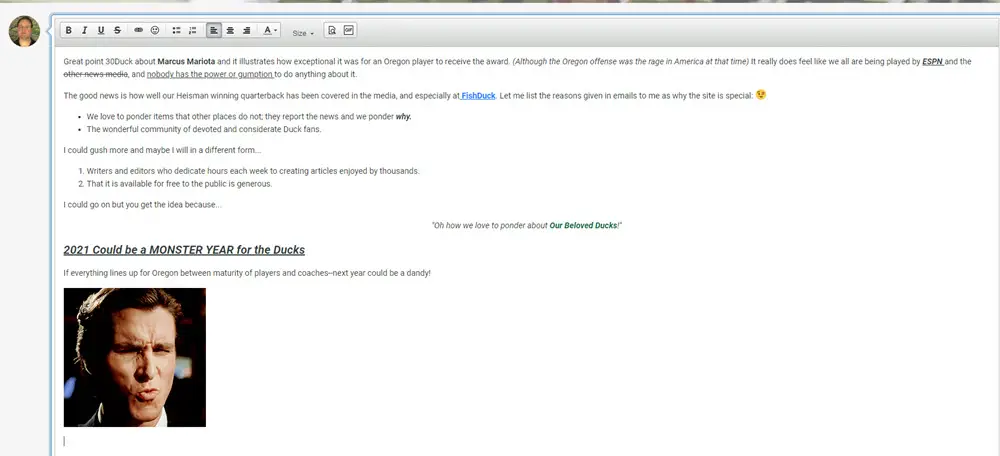Toggle bold formatting in the toolbar
Viewport: 1000px width, 456px height.
pos(68,31)
